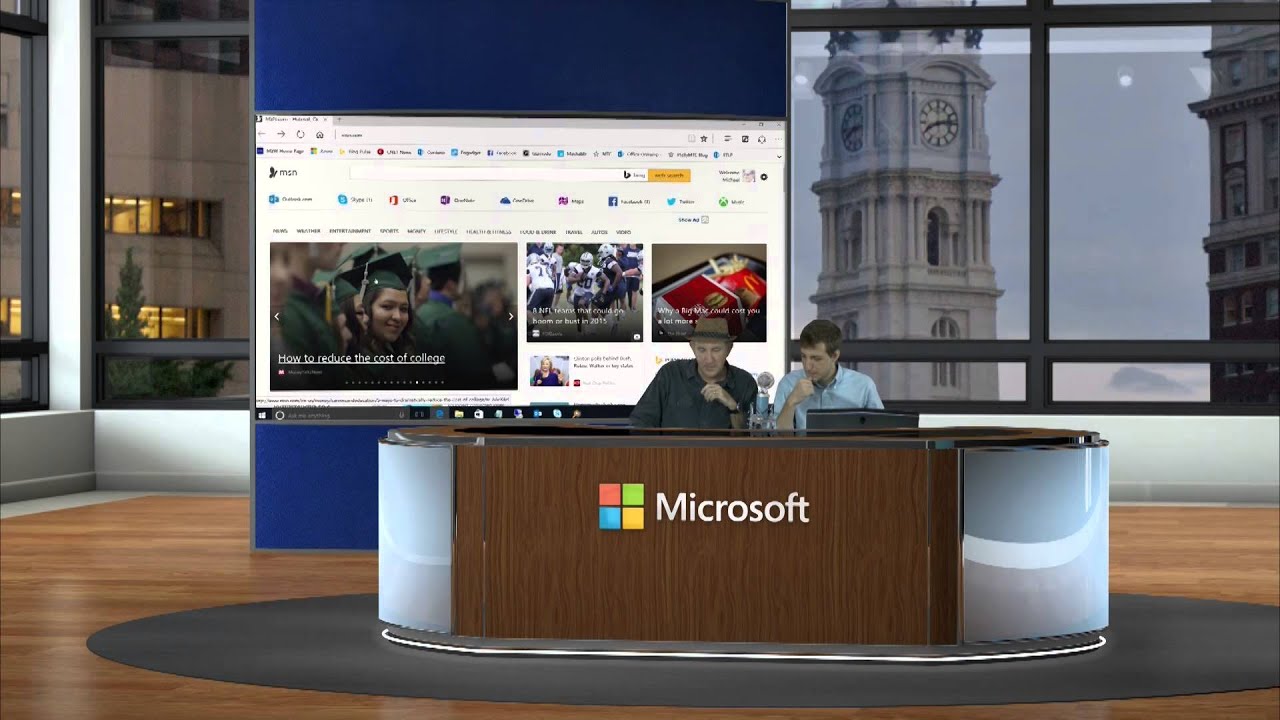Open Big Mac cost story card
This screenshot has height=720, width=1280.
(x=709, y=293)
